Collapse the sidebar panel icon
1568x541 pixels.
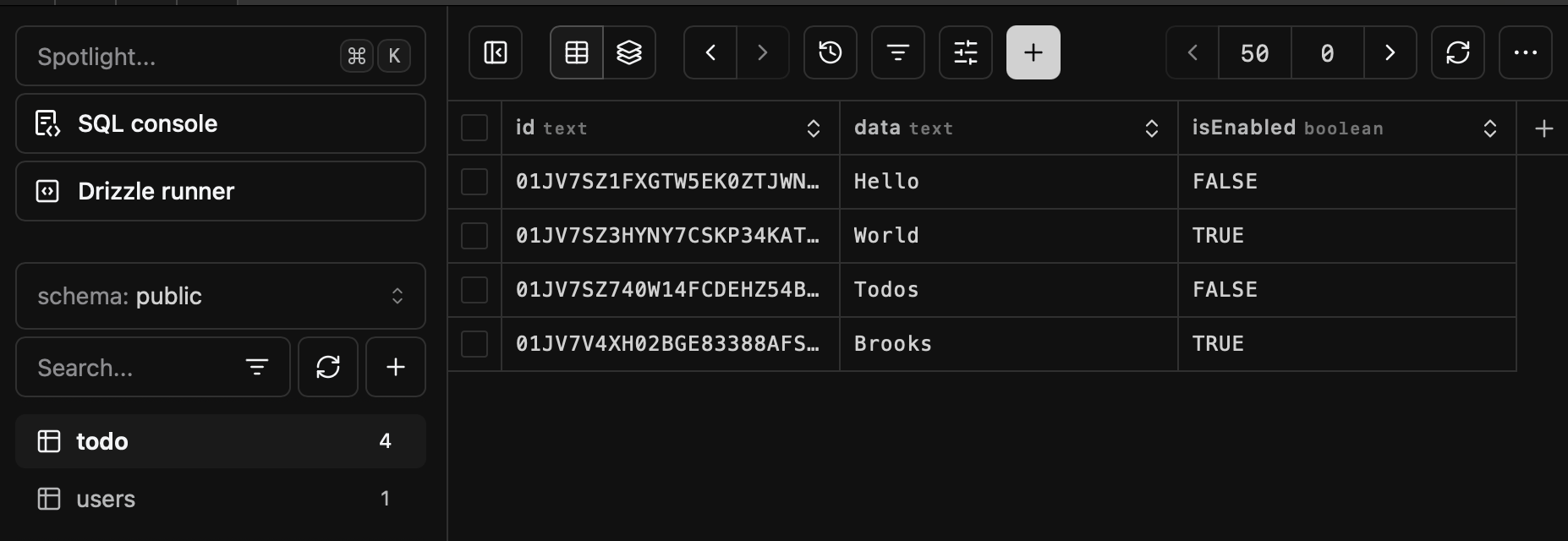pyautogui.click(x=496, y=52)
